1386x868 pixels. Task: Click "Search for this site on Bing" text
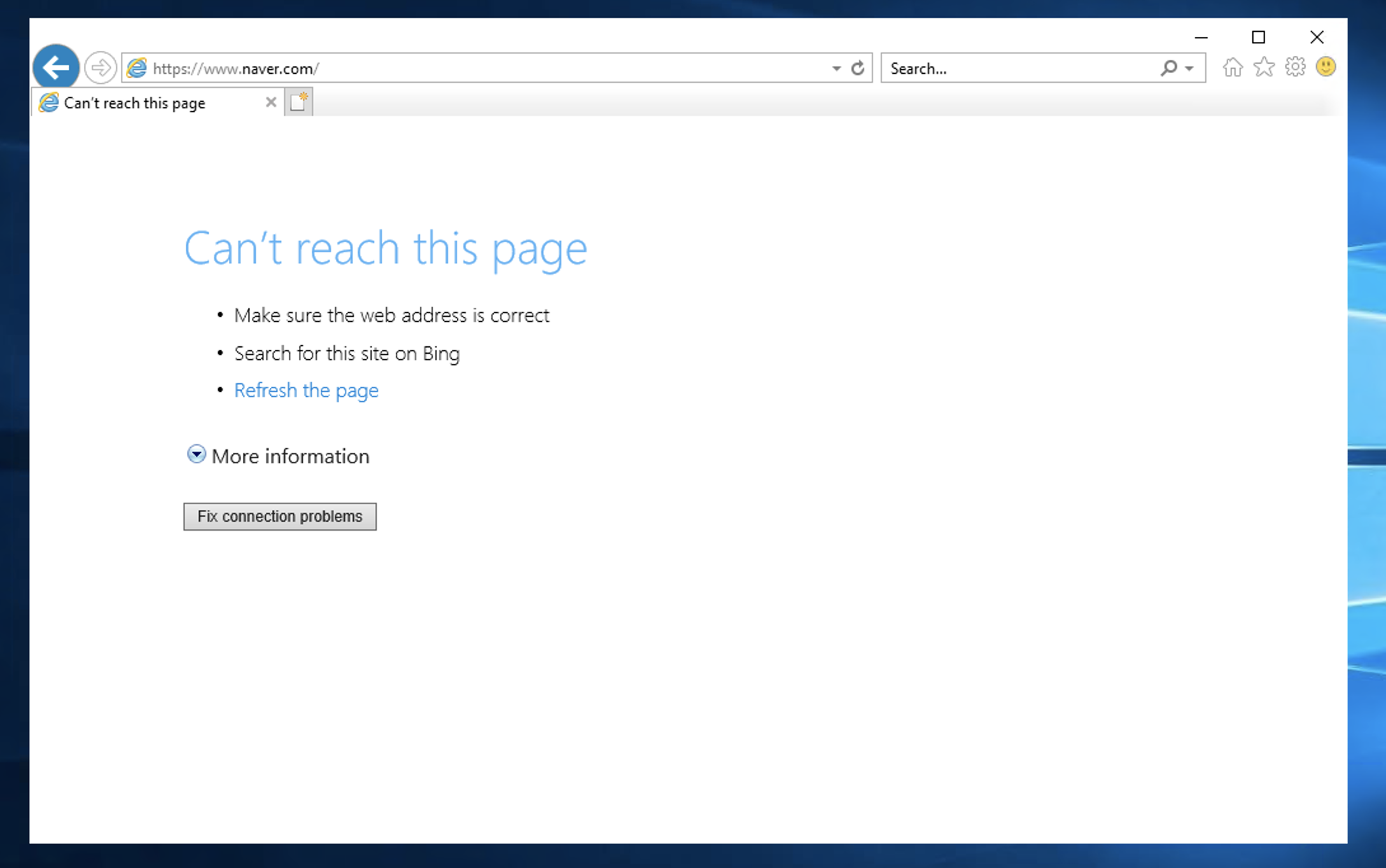(x=347, y=353)
